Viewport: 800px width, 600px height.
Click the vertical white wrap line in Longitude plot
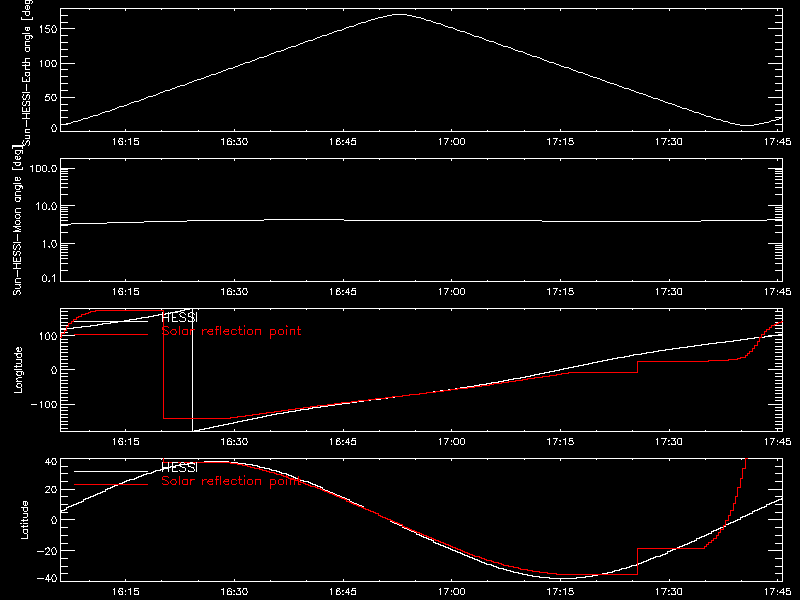192,370
